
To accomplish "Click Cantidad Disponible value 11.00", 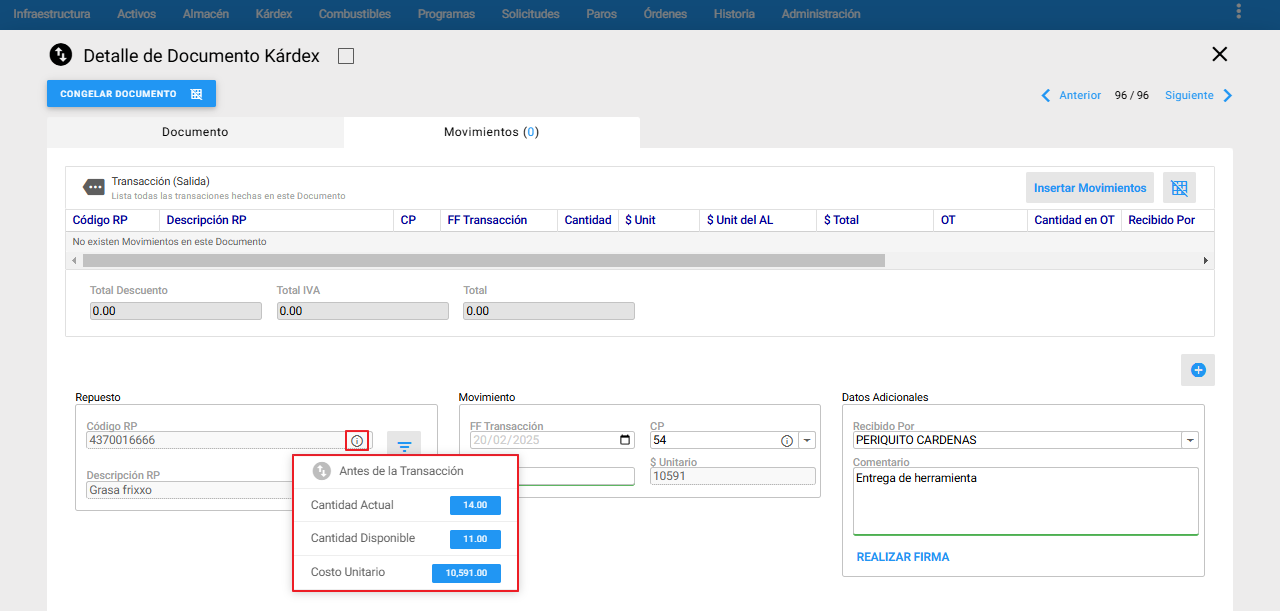I will tap(475, 539).
